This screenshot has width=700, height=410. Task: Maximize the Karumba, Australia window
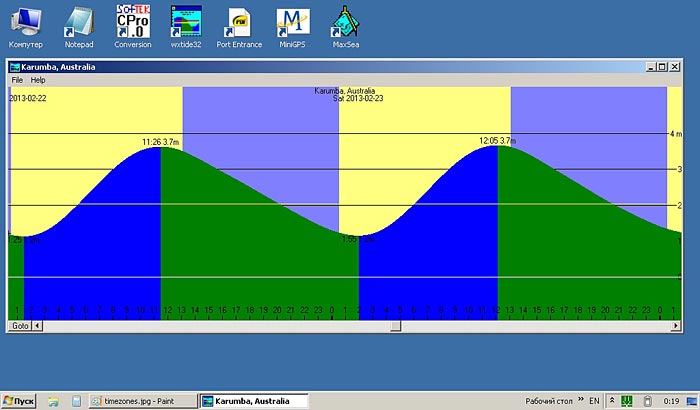pyautogui.click(x=662, y=67)
